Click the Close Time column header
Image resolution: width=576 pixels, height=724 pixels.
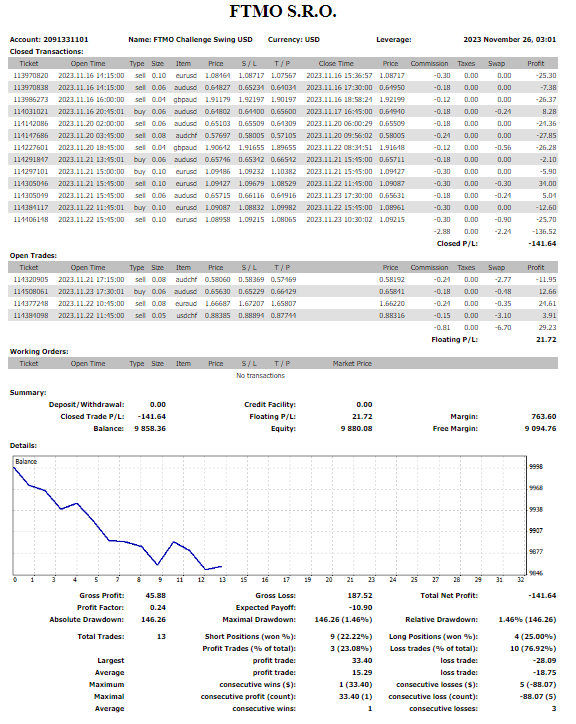coord(336,64)
